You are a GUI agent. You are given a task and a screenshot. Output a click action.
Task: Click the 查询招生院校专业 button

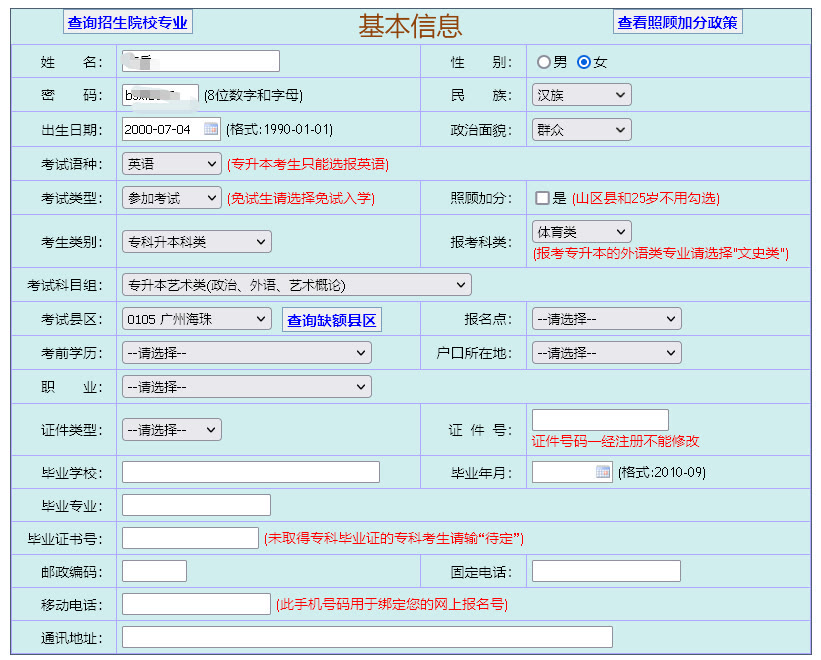tap(127, 22)
